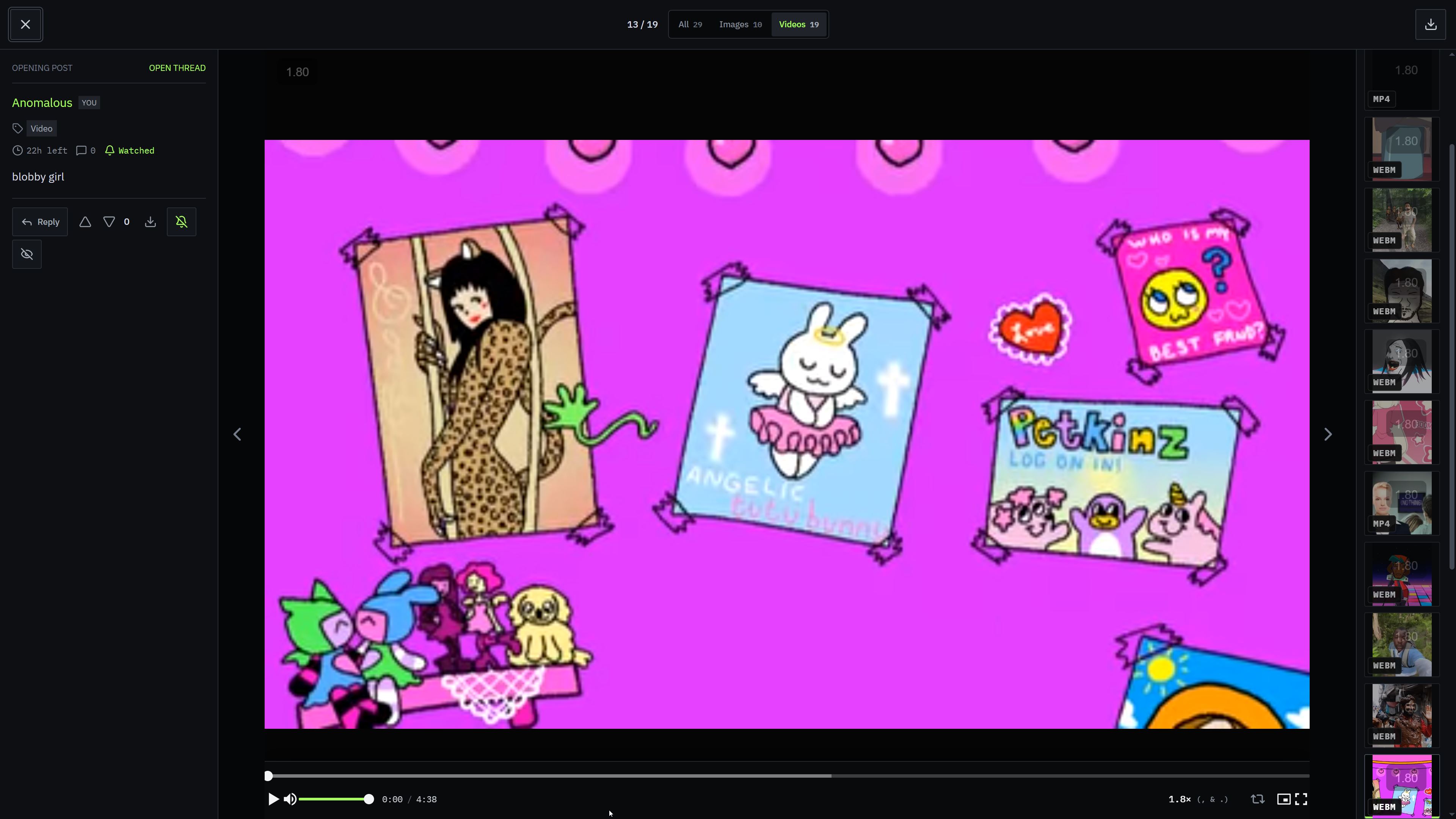Image resolution: width=1456 pixels, height=819 pixels.
Task: Reply to the opening post
Action: pyautogui.click(x=40, y=221)
